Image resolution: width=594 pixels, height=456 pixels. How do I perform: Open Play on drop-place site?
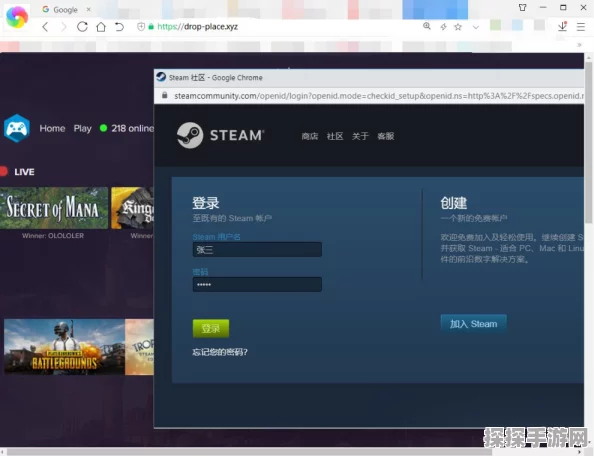click(83, 128)
